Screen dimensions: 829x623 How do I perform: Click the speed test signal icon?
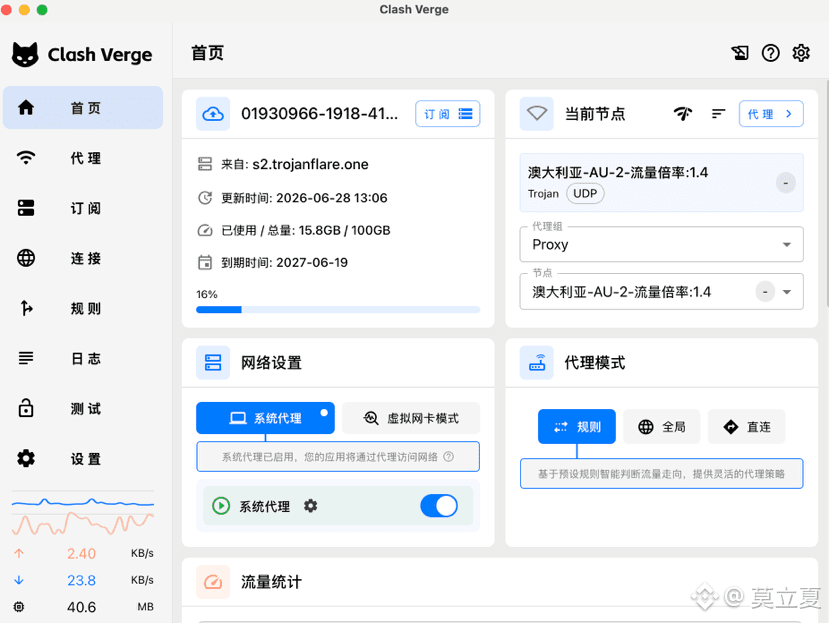point(683,113)
